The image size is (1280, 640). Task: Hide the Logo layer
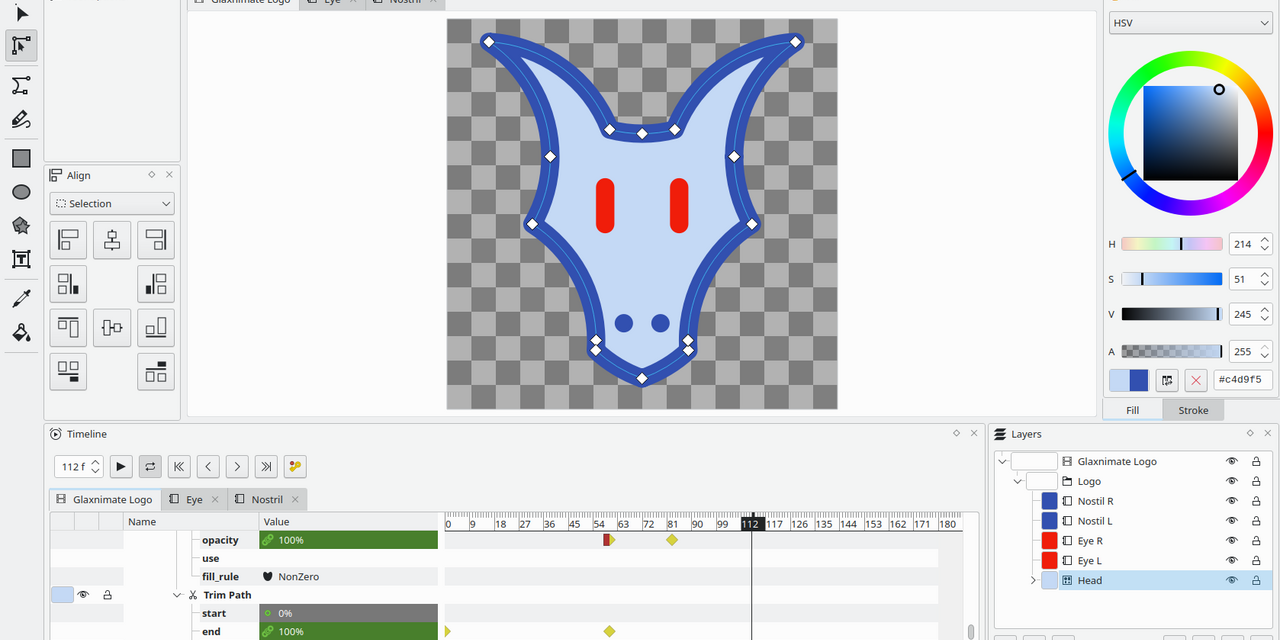click(x=1232, y=481)
